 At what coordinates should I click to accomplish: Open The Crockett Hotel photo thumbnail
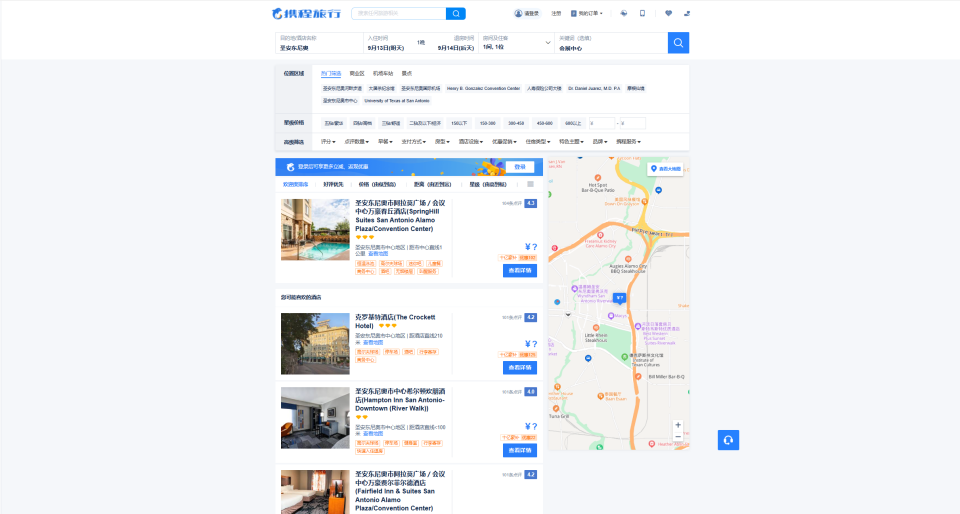click(315, 344)
